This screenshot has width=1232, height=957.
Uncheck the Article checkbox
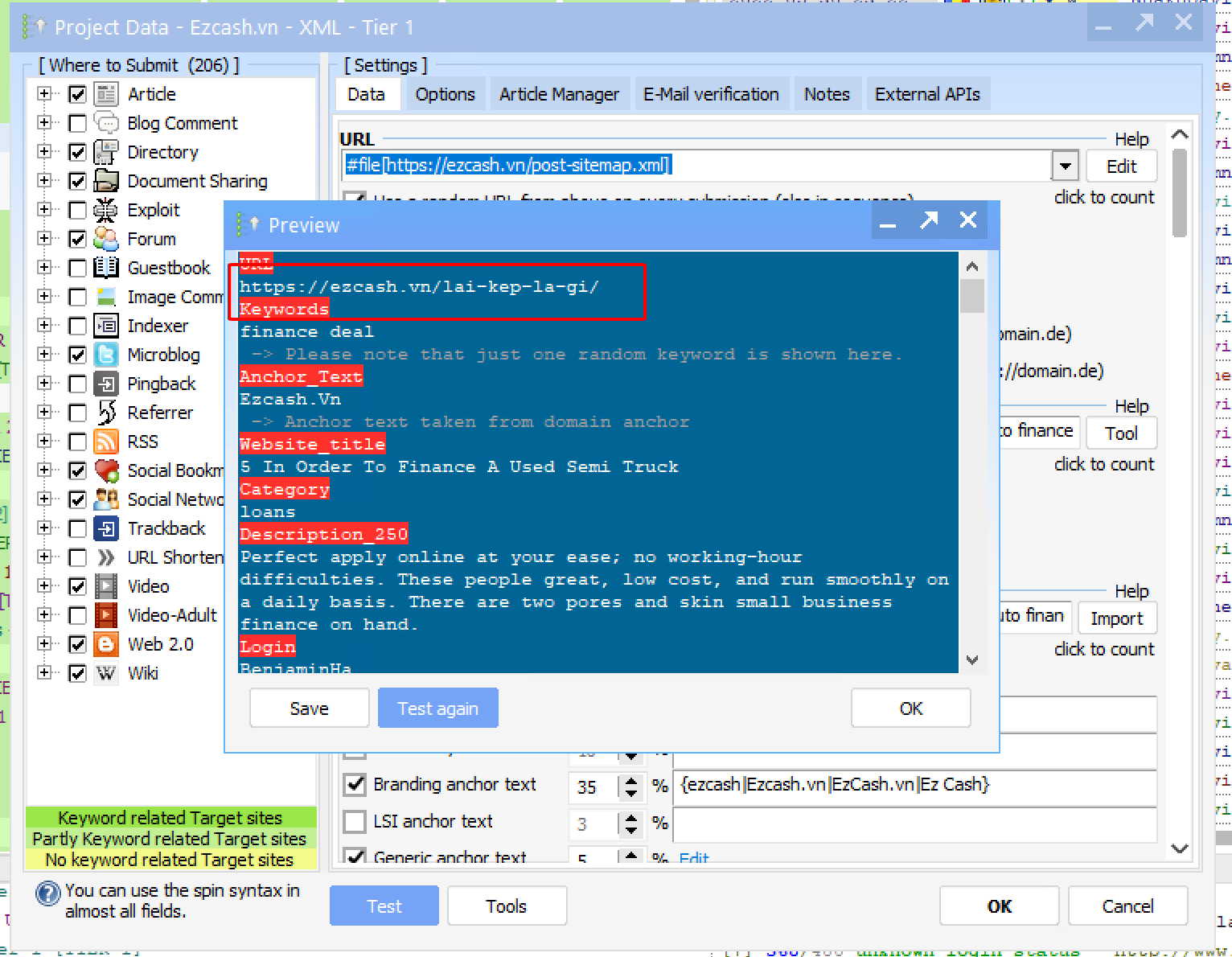77,94
